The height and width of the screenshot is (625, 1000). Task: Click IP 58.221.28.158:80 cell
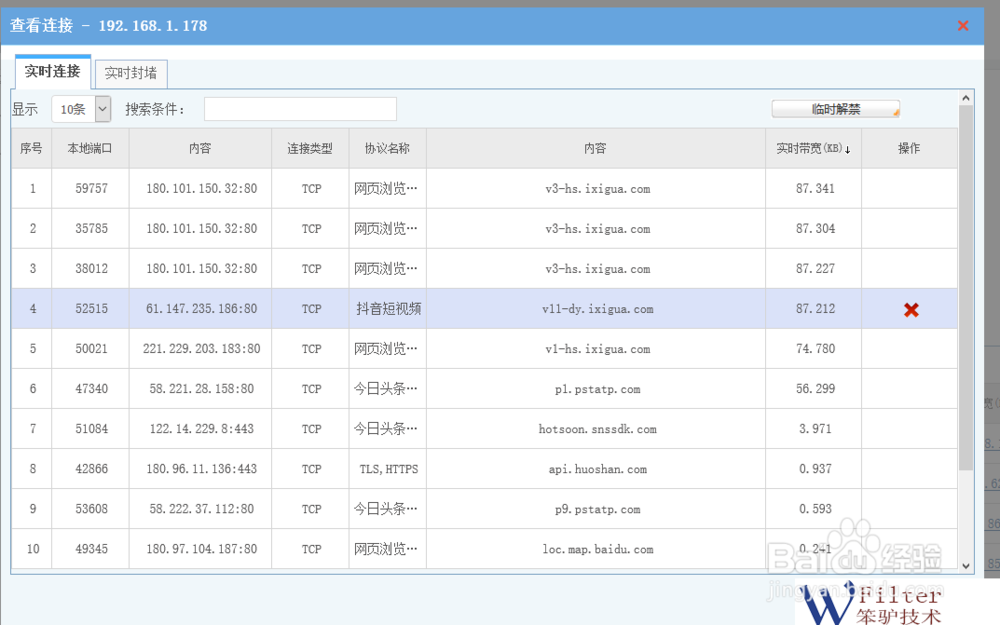pyautogui.click(x=200, y=389)
